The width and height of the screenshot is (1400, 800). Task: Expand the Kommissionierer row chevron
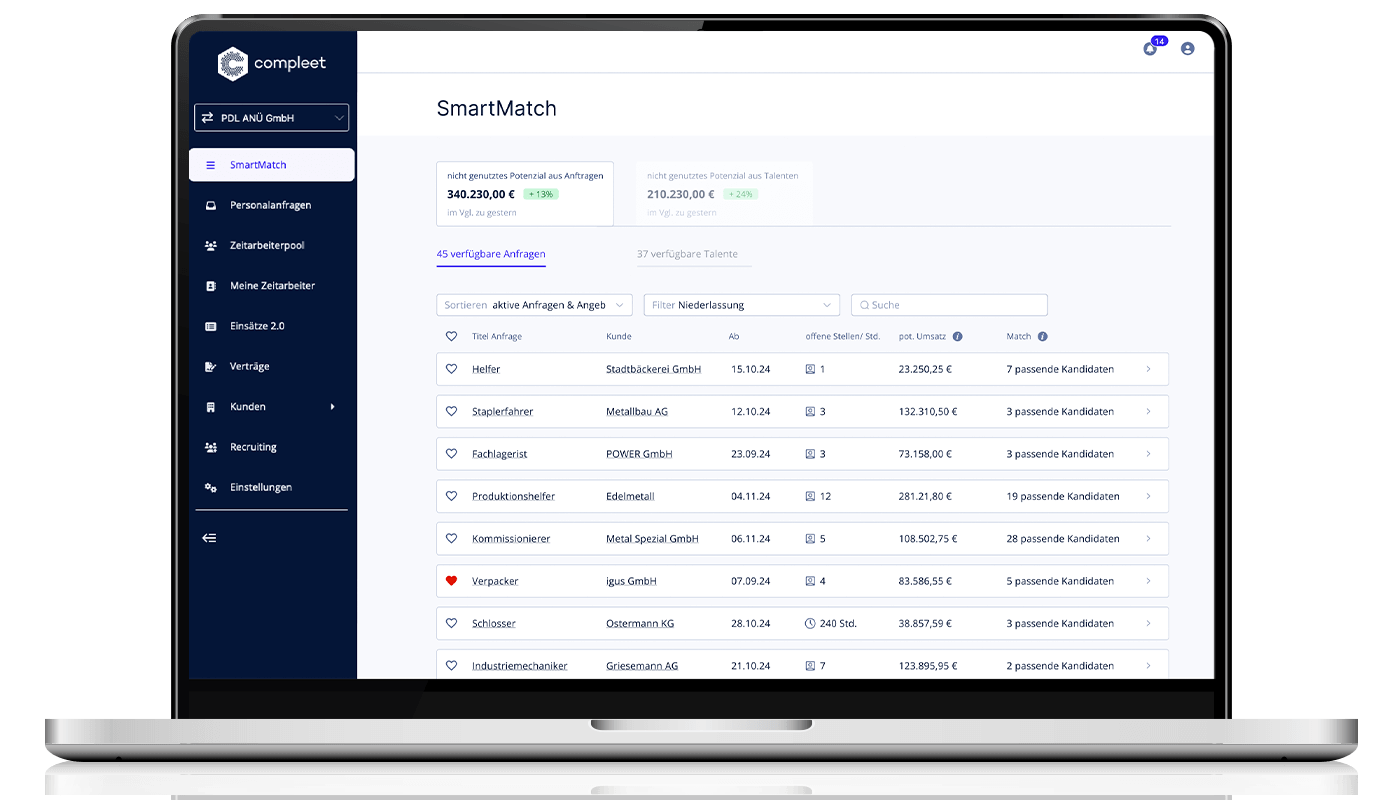click(1148, 538)
